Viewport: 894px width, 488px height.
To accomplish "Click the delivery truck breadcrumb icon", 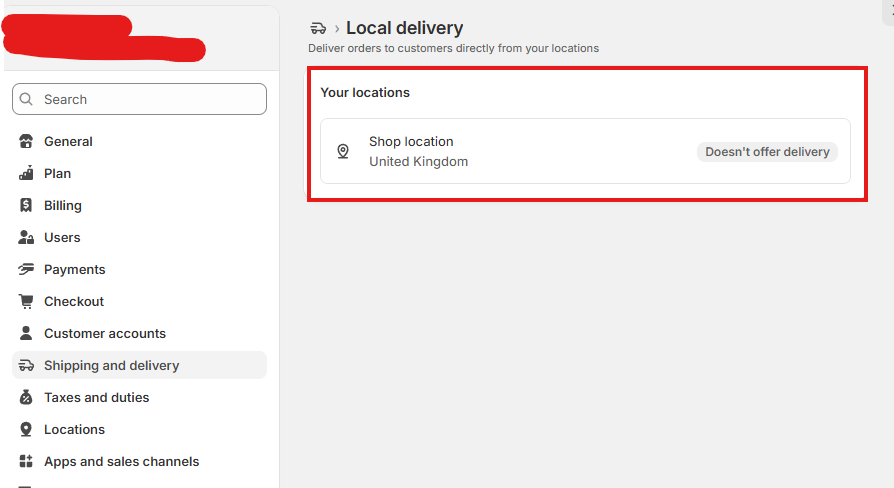I will (318, 28).
